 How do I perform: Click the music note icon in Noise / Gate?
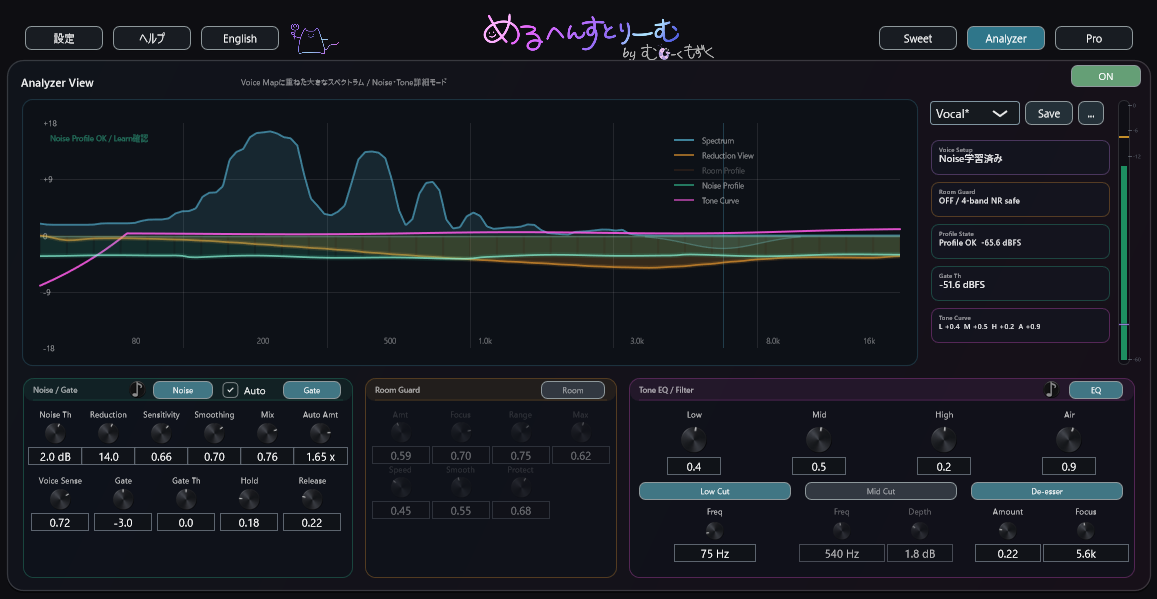pos(137,389)
